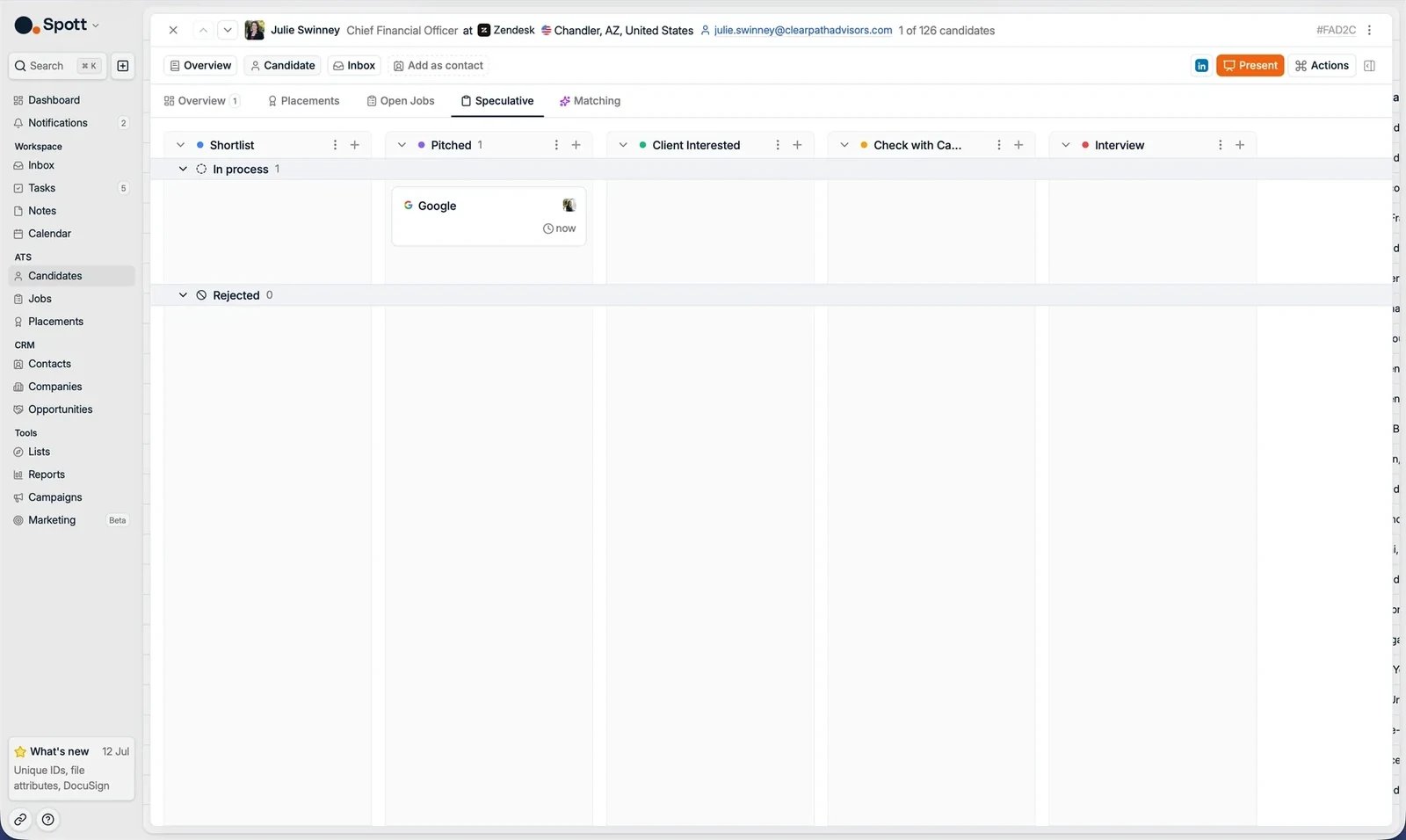
Task: Collapse the Shortlist column chevron
Action: (181, 145)
